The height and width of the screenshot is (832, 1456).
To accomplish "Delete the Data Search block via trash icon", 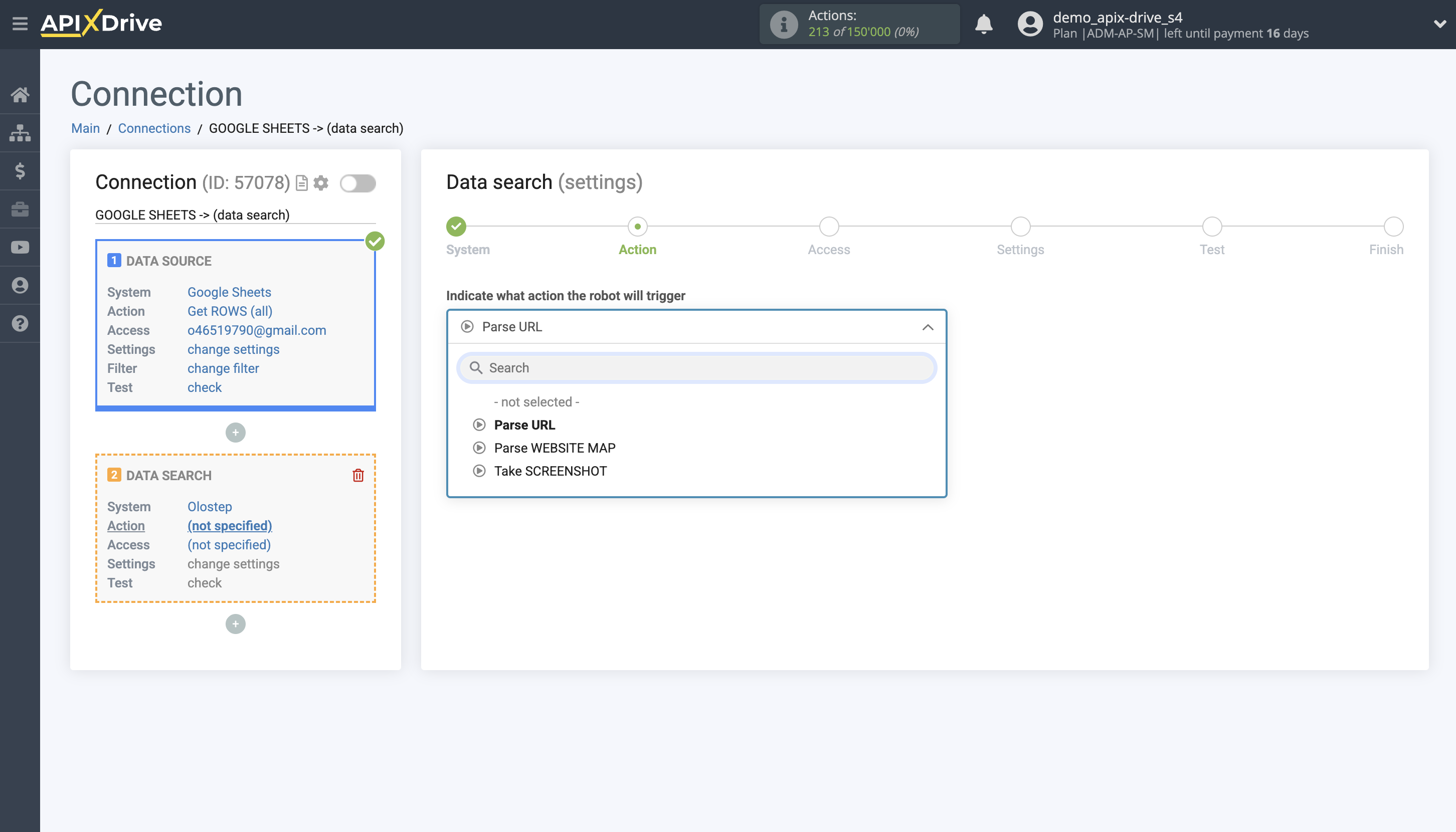I will 358,475.
